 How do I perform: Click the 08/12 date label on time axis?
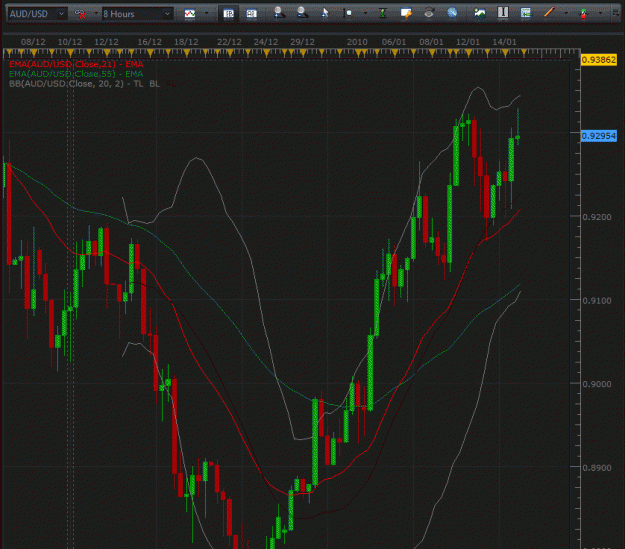click(33, 42)
